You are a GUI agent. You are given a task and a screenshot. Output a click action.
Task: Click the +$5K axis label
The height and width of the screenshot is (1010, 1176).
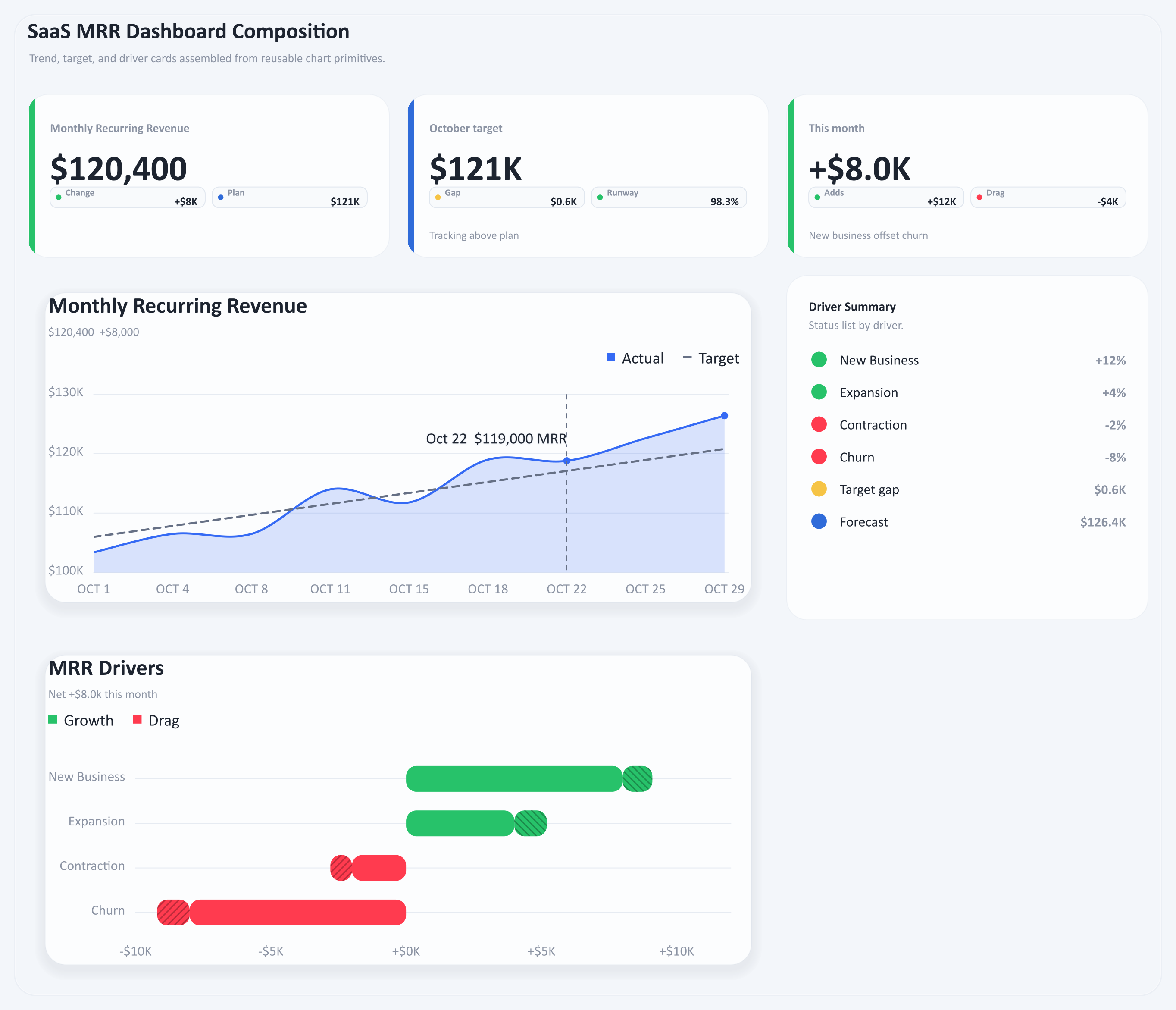point(541,951)
